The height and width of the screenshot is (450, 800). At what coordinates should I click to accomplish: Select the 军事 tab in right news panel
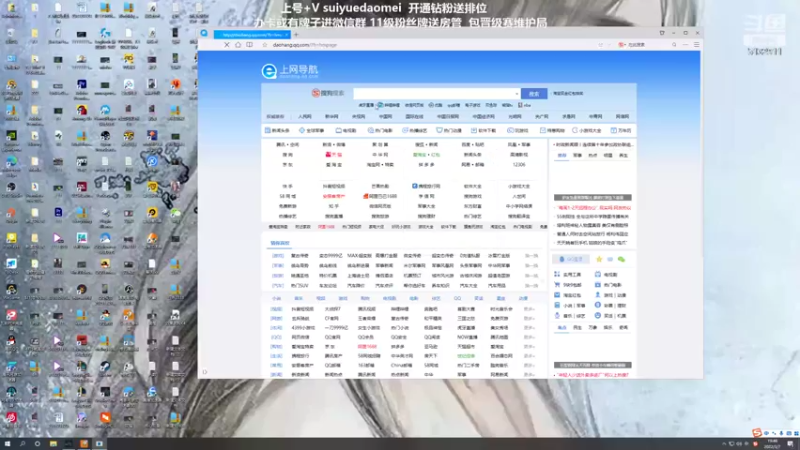[x=577, y=155]
